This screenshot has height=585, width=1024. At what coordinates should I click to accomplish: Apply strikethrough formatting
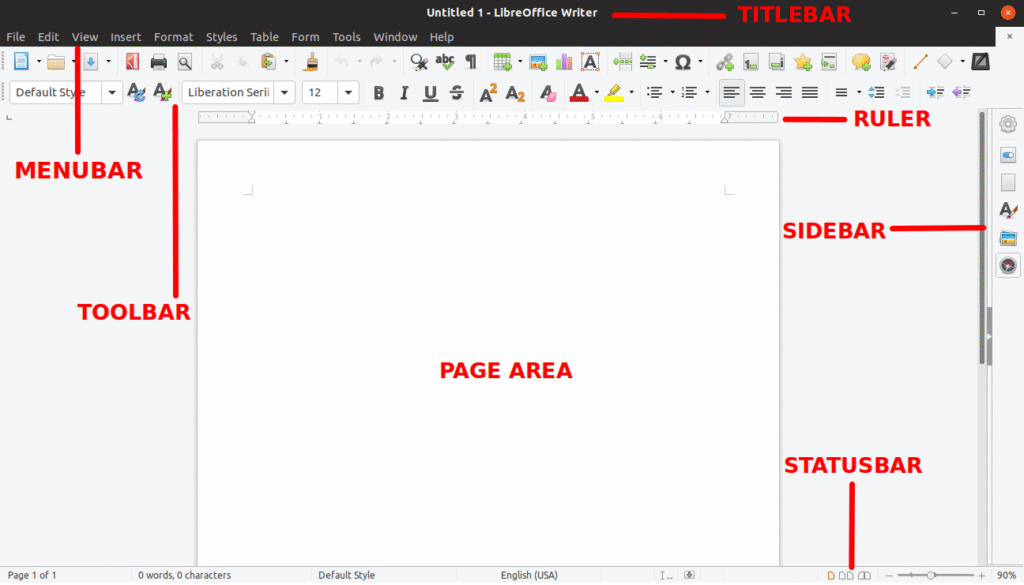(x=456, y=93)
